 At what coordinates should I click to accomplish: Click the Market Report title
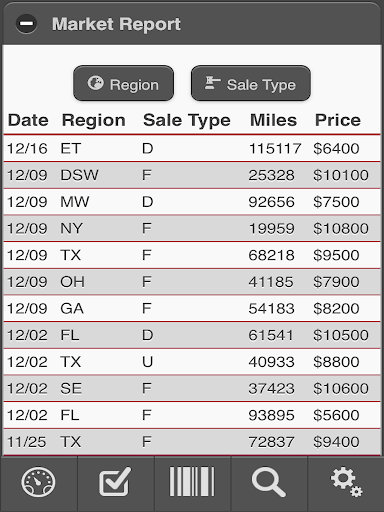pyautogui.click(x=116, y=24)
